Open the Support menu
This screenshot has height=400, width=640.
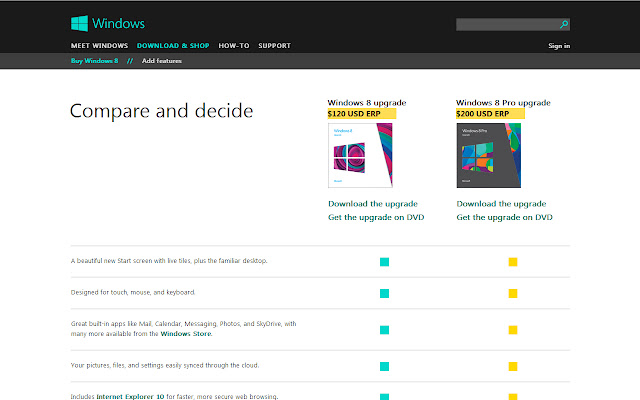pos(274,46)
